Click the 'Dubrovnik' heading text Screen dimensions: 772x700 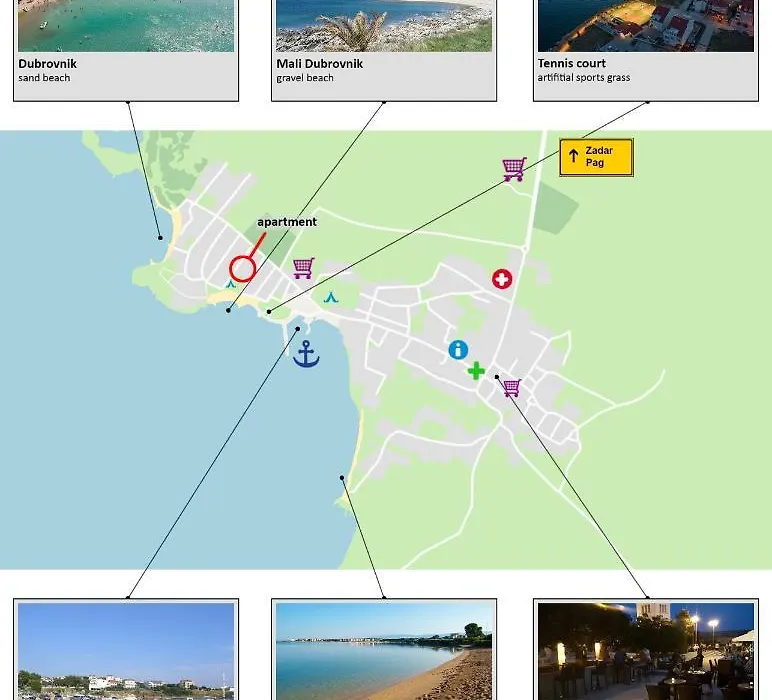pyautogui.click(x=47, y=64)
